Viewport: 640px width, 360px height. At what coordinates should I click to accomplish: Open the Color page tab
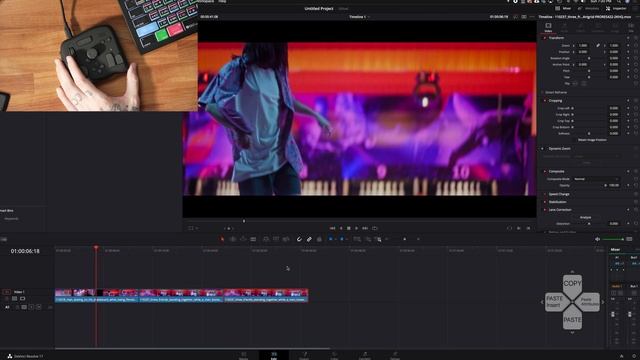334,355
